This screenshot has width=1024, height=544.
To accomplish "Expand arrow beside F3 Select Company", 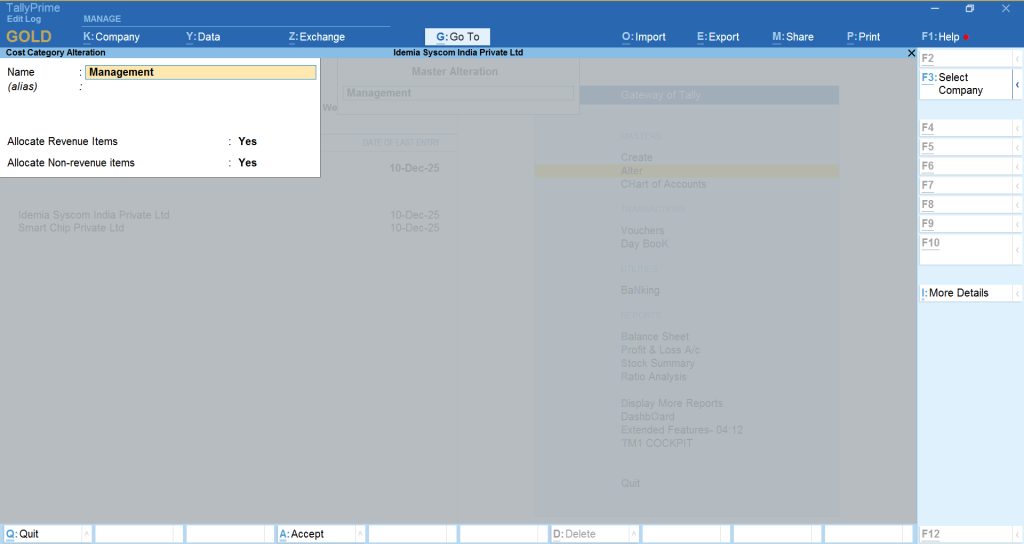I will pyautogui.click(x=1017, y=84).
